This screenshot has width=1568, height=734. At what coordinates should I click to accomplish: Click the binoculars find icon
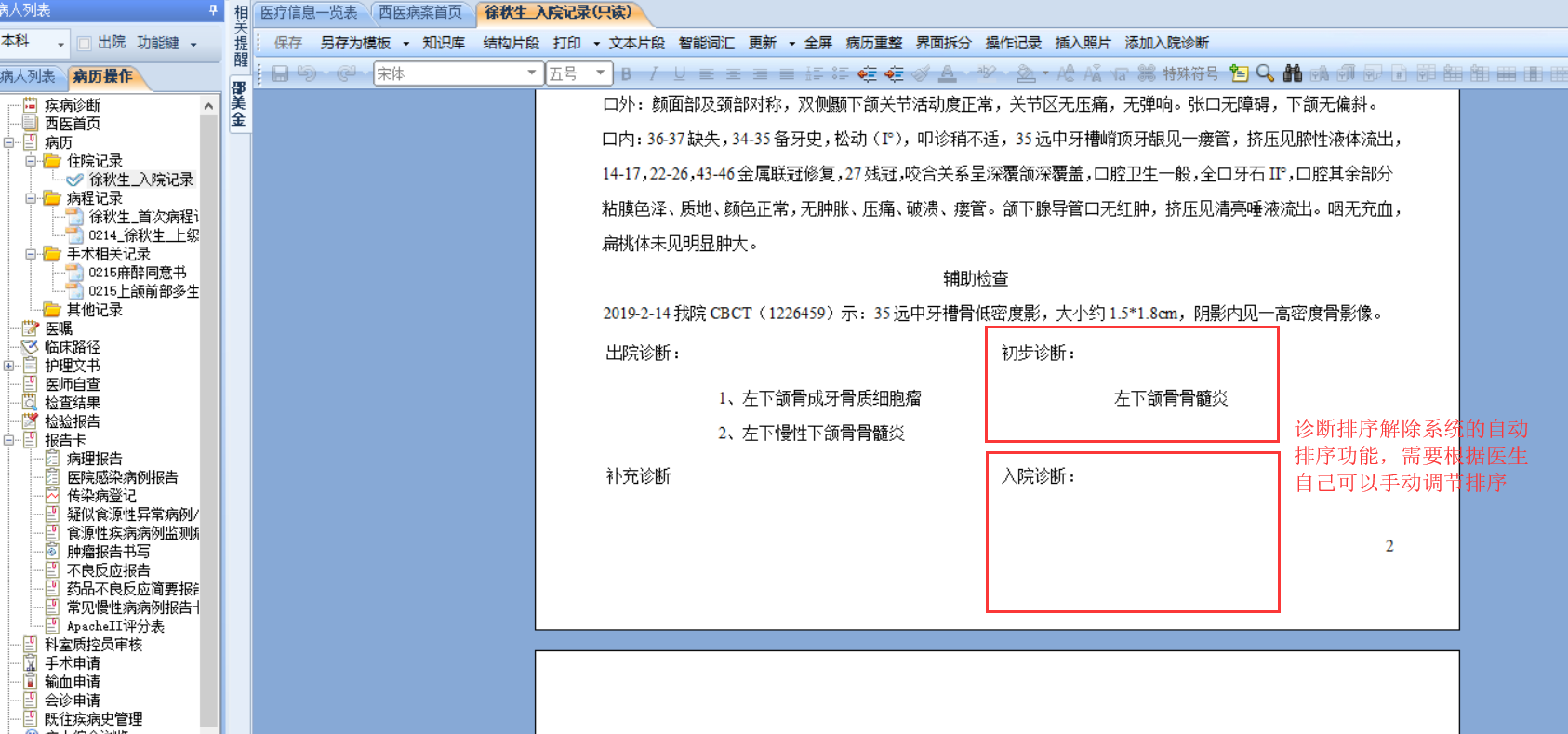pos(1292,73)
